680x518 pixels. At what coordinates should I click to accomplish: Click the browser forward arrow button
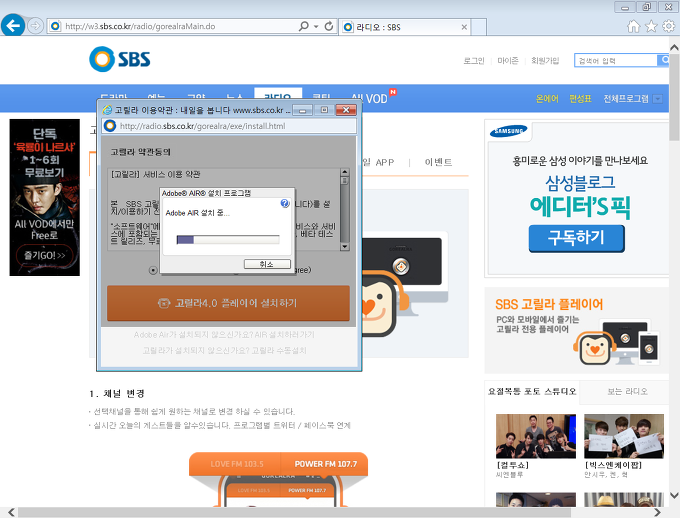pyautogui.click(x=36, y=26)
